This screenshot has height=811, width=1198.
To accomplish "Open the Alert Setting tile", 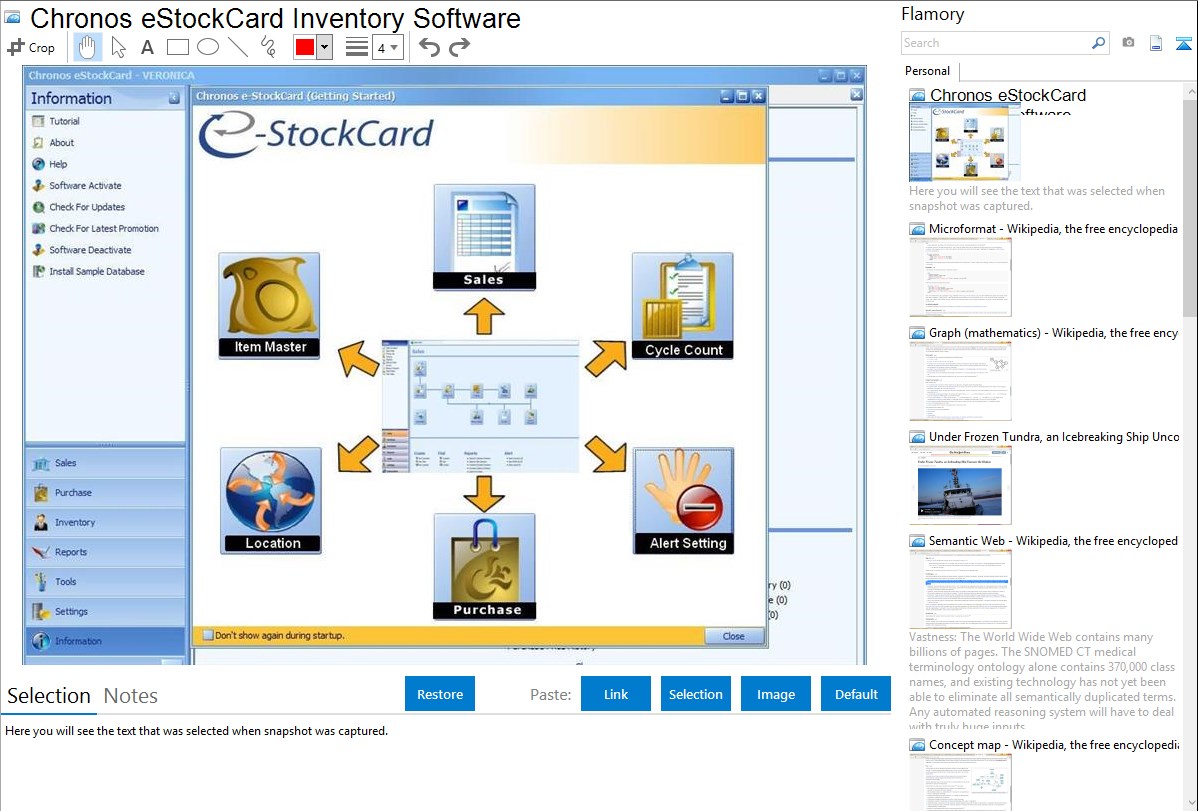I will point(683,501).
